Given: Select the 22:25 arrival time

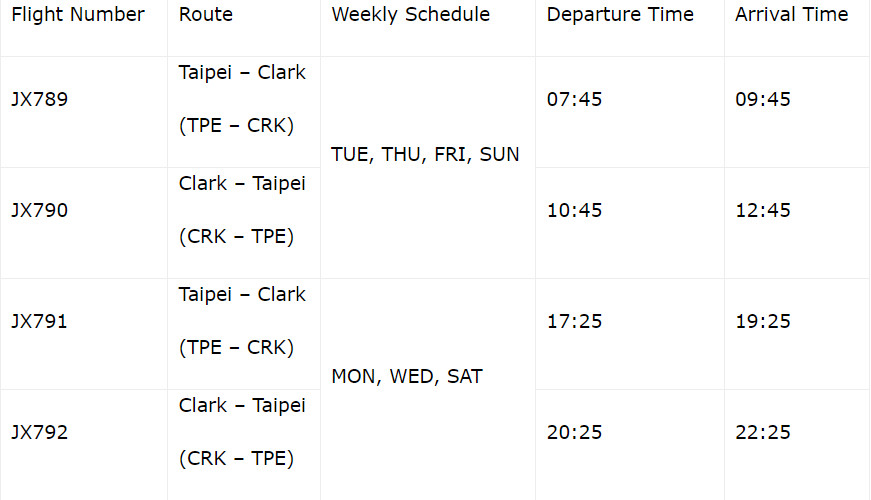Looking at the screenshot, I should pyautogui.click(x=763, y=433).
